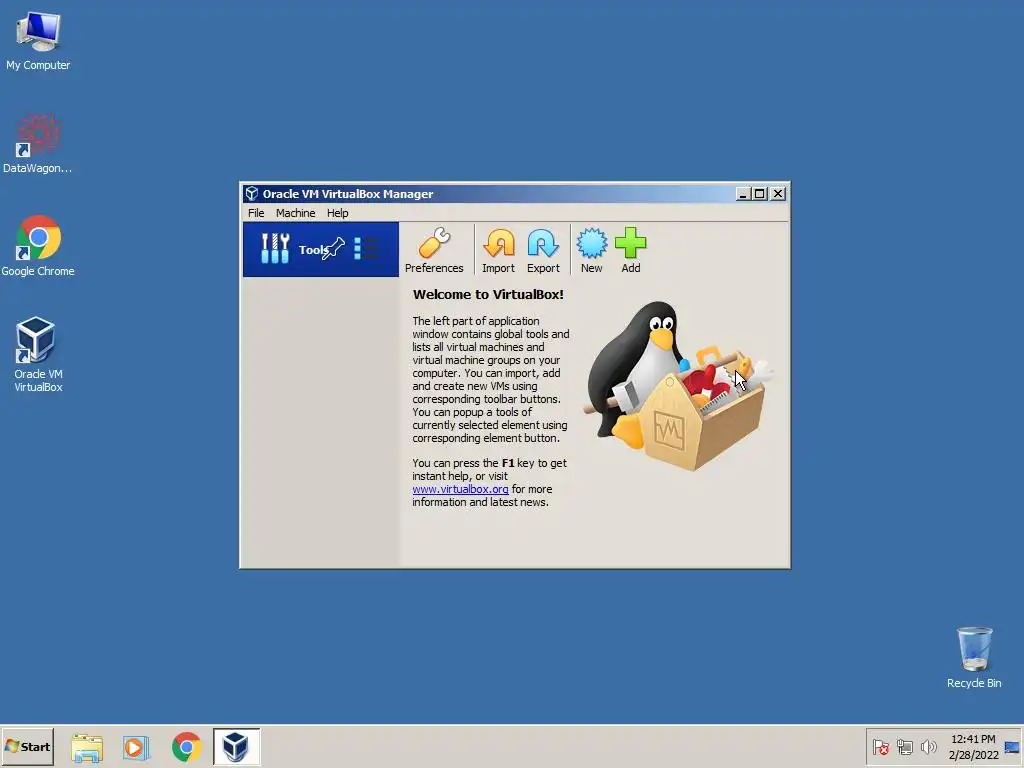The width and height of the screenshot is (1024, 768).
Task: Click the taskbar clock showing 12:41 PM
Action: point(973,747)
